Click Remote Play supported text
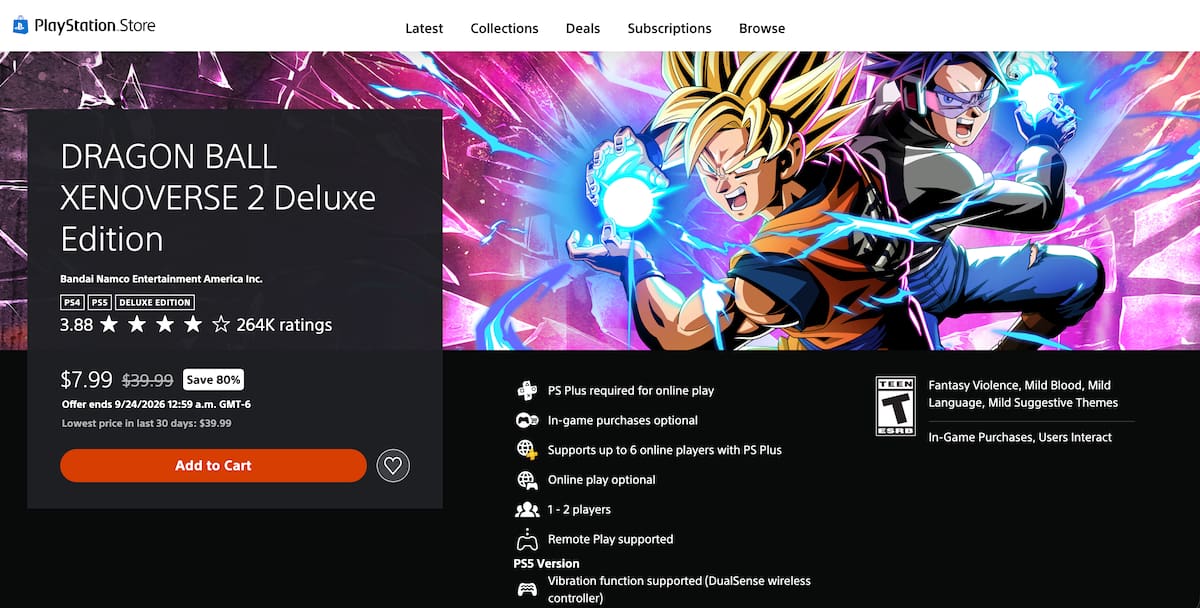Image resolution: width=1200 pixels, height=608 pixels. [611, 539]
